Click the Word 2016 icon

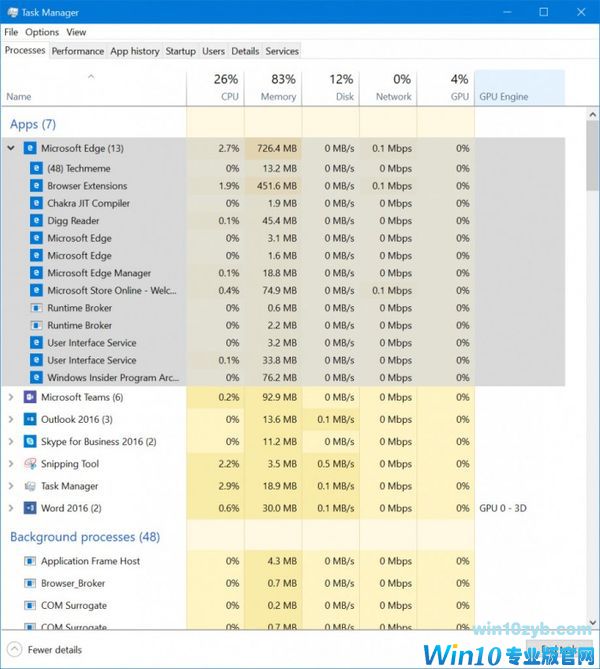[30, 508]
